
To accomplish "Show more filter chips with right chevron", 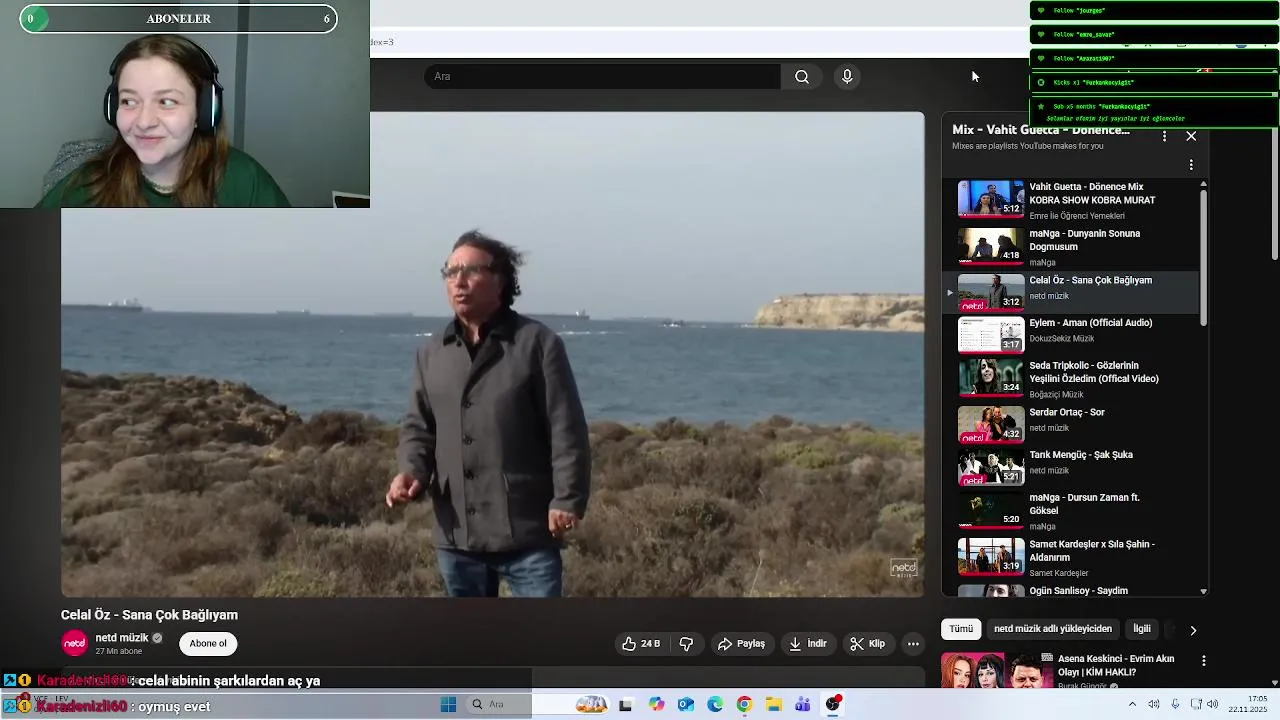I will tap(1192, 630).
